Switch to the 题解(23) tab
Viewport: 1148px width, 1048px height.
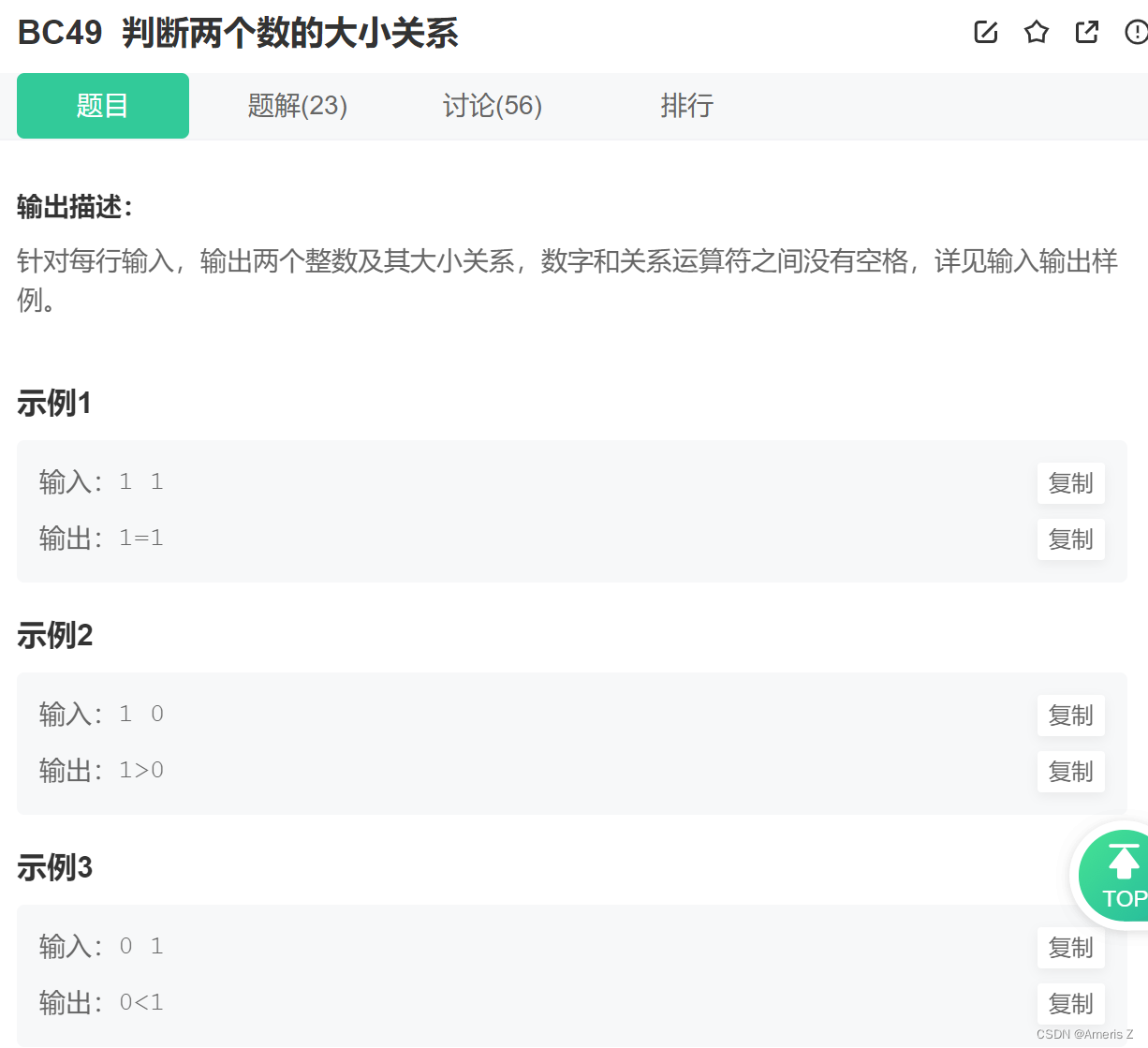[x=297, y=106]
